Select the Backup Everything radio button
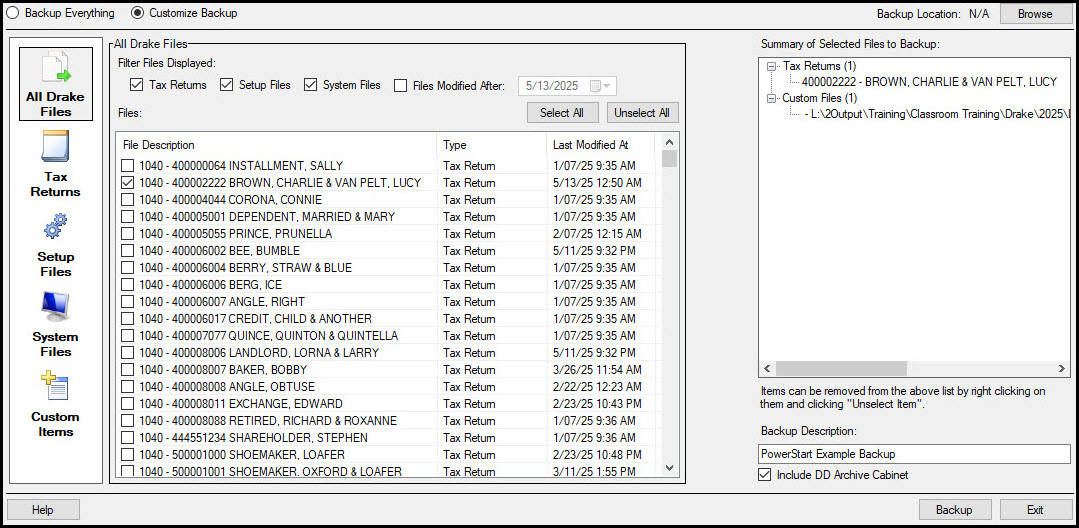 pos(12,13)
